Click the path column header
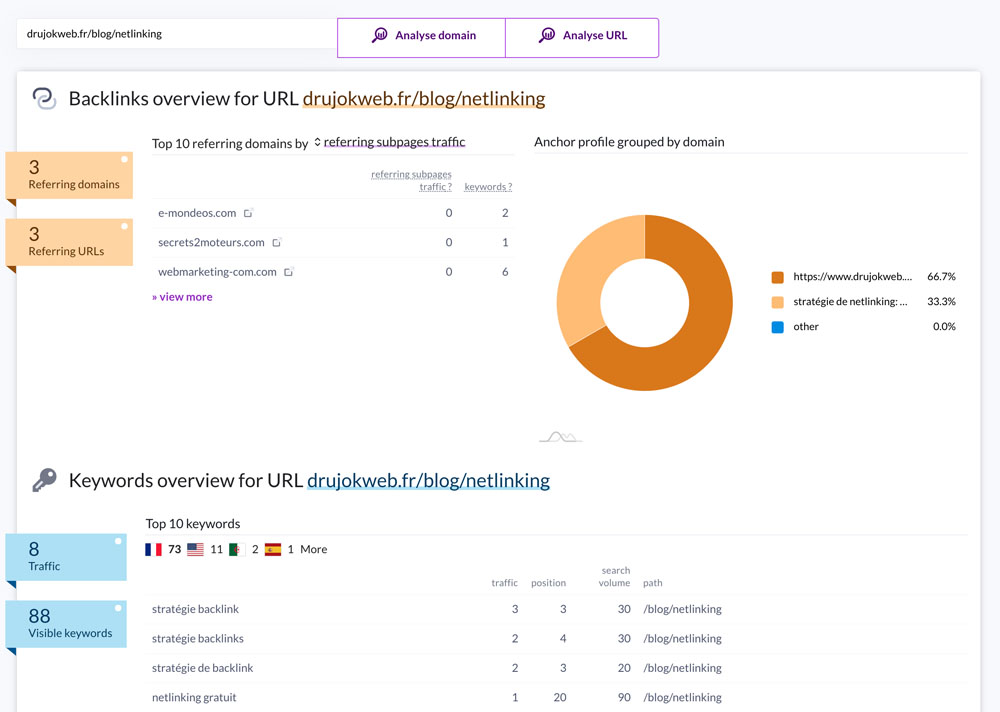The height and width of the screenshot is (712, 1000). (x=652, y=582)
